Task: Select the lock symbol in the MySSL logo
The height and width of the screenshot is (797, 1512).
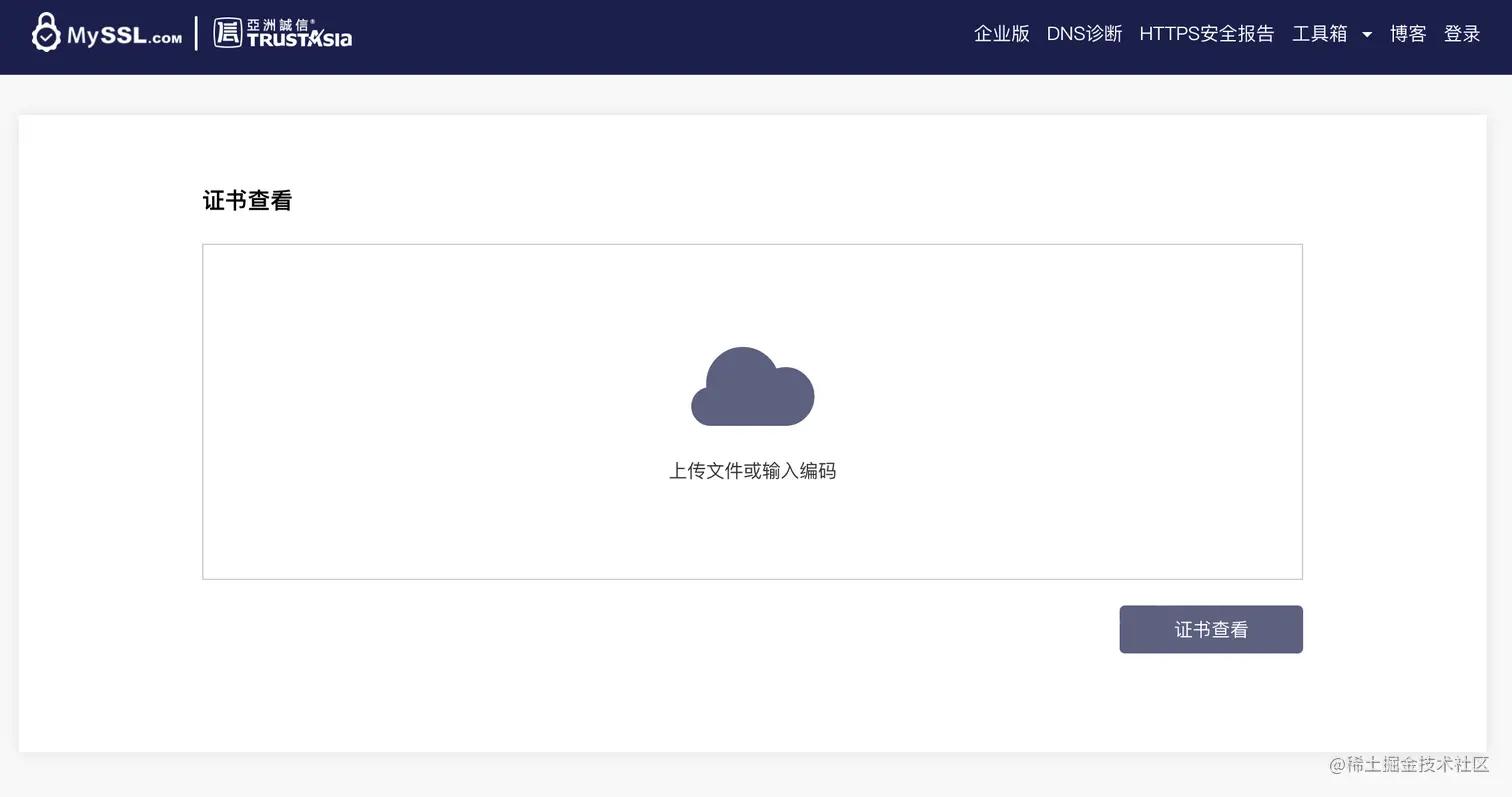Action: [46, 32]
